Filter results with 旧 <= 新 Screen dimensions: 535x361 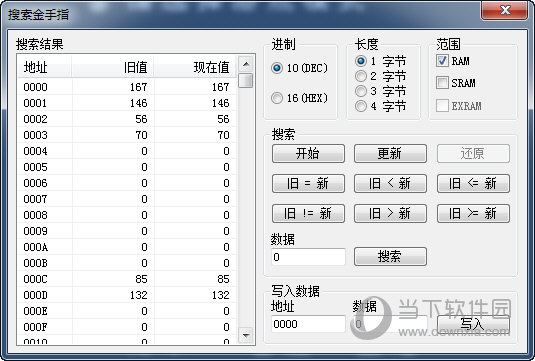(473, 184)
